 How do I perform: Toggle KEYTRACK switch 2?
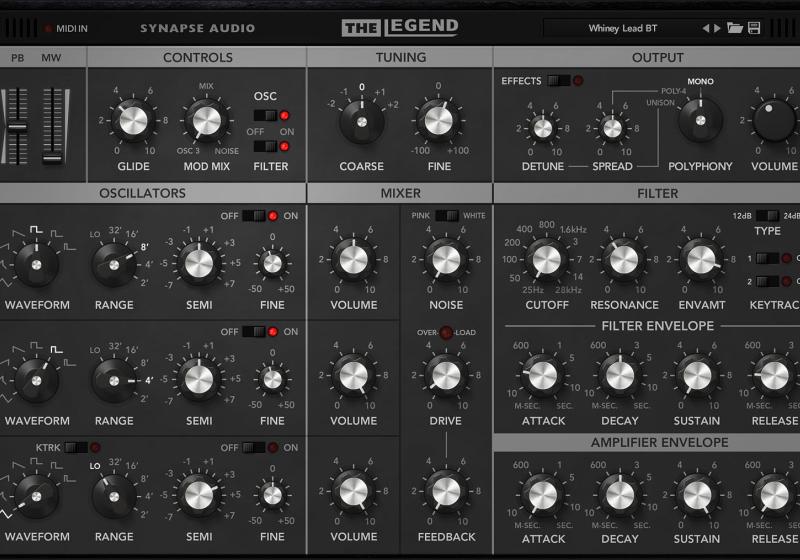coord(767,281)
